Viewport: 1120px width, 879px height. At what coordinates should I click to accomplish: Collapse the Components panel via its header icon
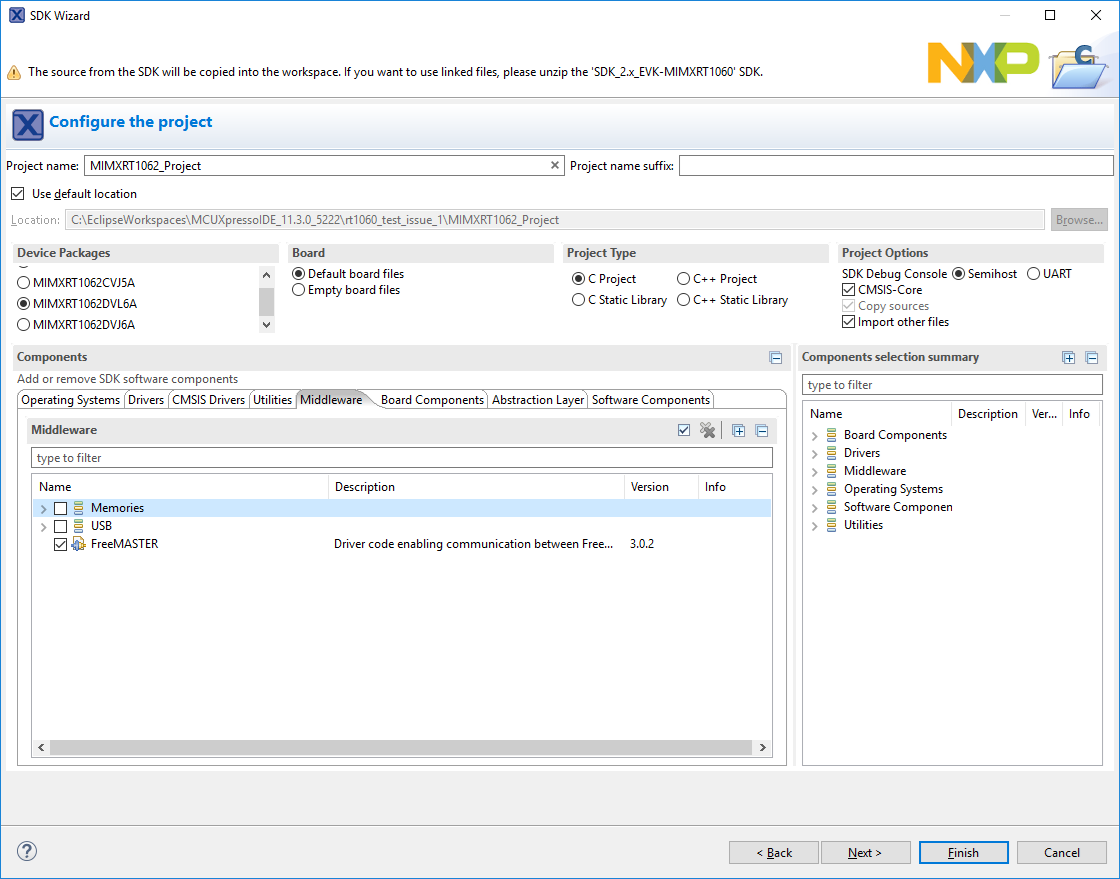coord(776,357)
